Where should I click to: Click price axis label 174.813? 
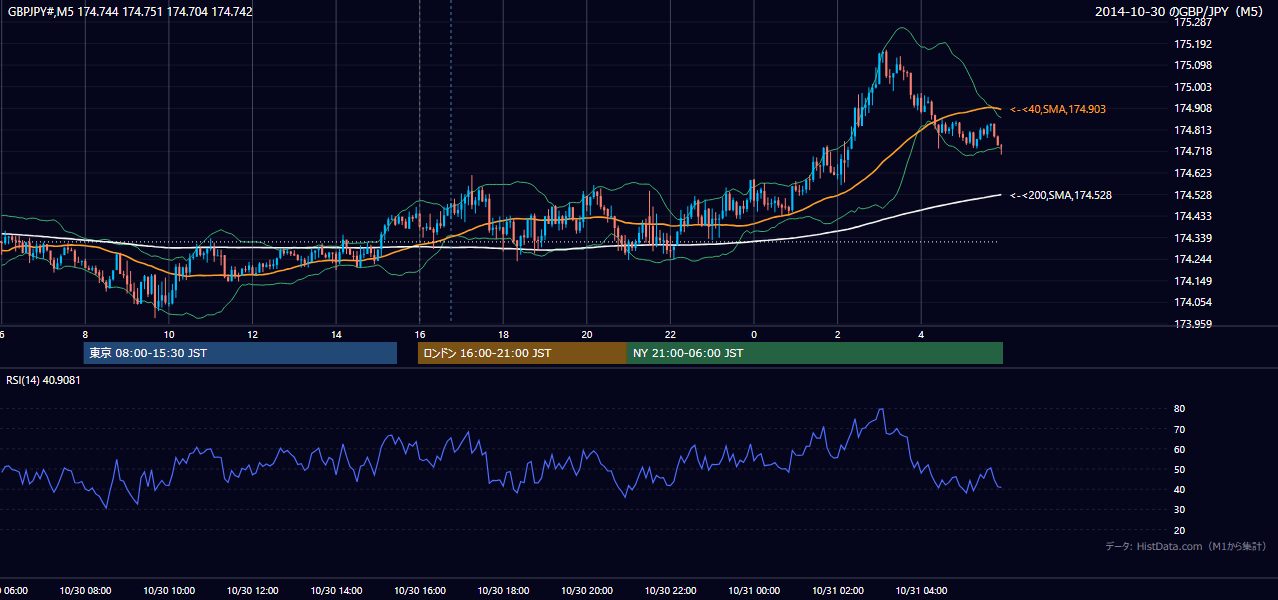[x=1193, y=130]
